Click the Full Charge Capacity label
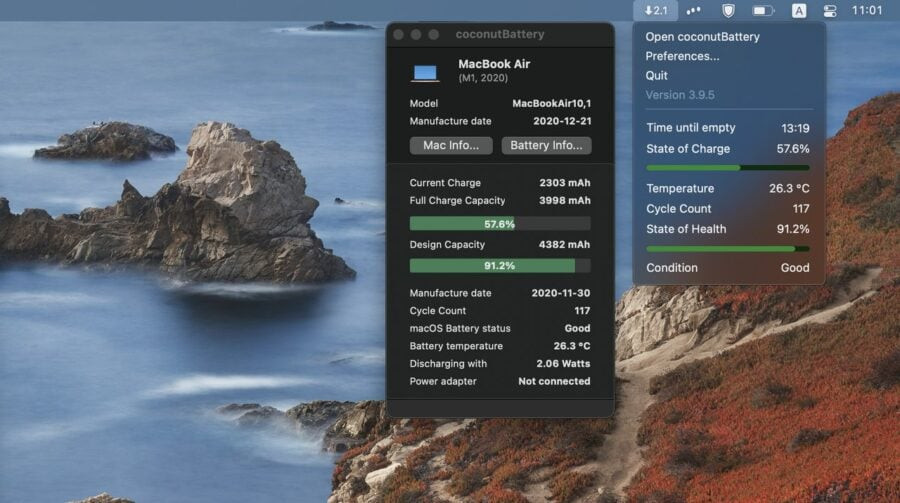 (457, 200)
